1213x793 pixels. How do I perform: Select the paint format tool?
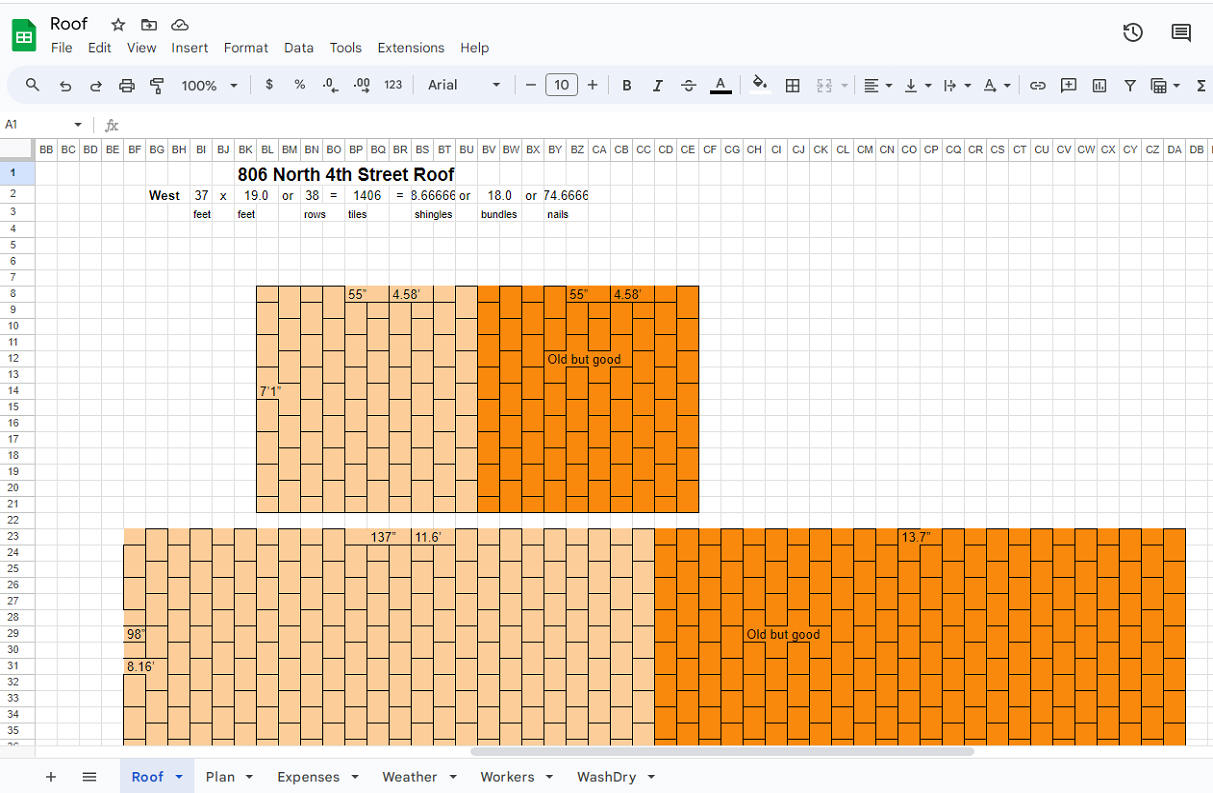(157, 86)
